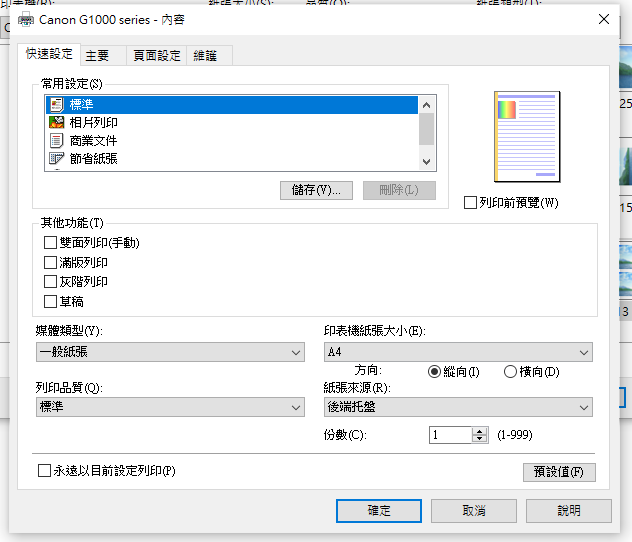Select the 快速設定 tab

[x=49, y=54]
